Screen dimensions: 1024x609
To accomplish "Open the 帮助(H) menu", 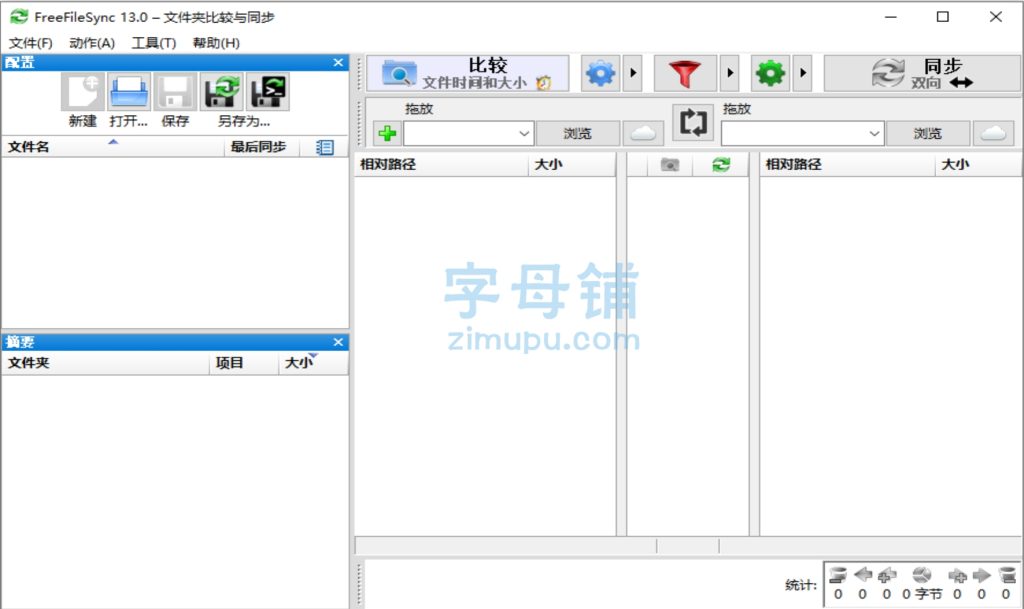I will (216, 43).
